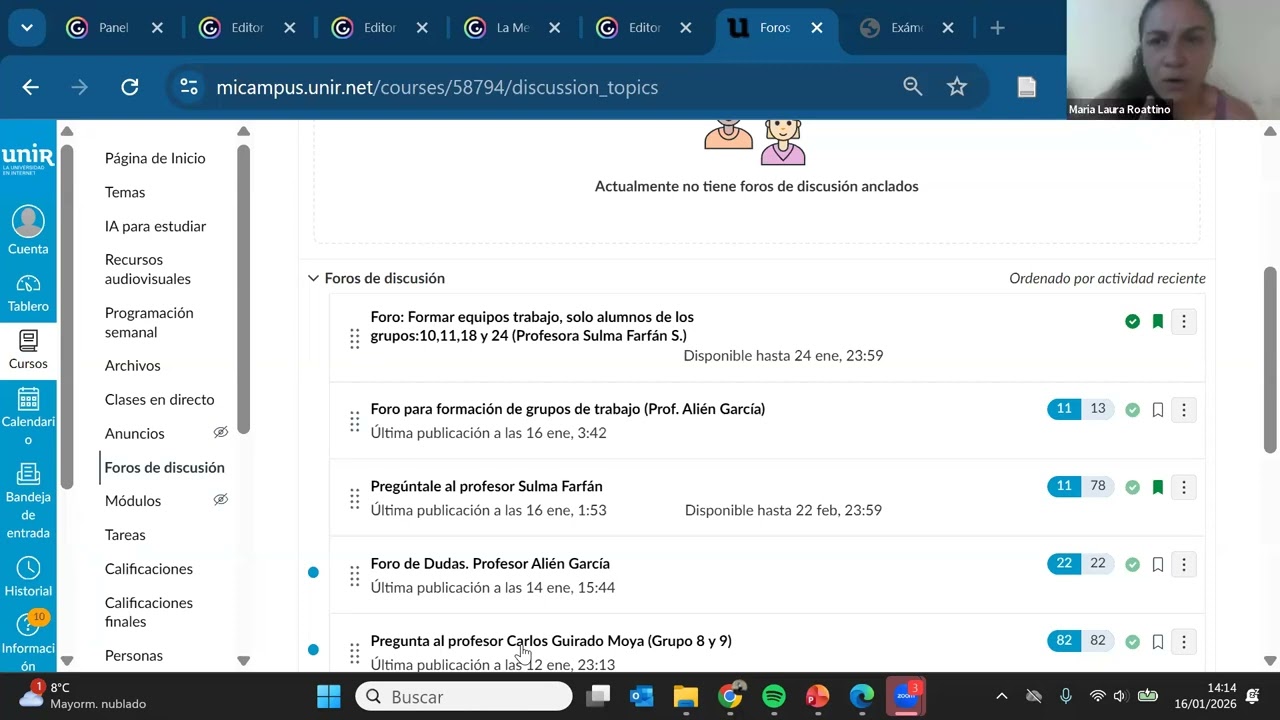The width and height of the screenshot is (1280, 720).
Task: Open Spotify from the taskbar
Action: click(774, 696)
